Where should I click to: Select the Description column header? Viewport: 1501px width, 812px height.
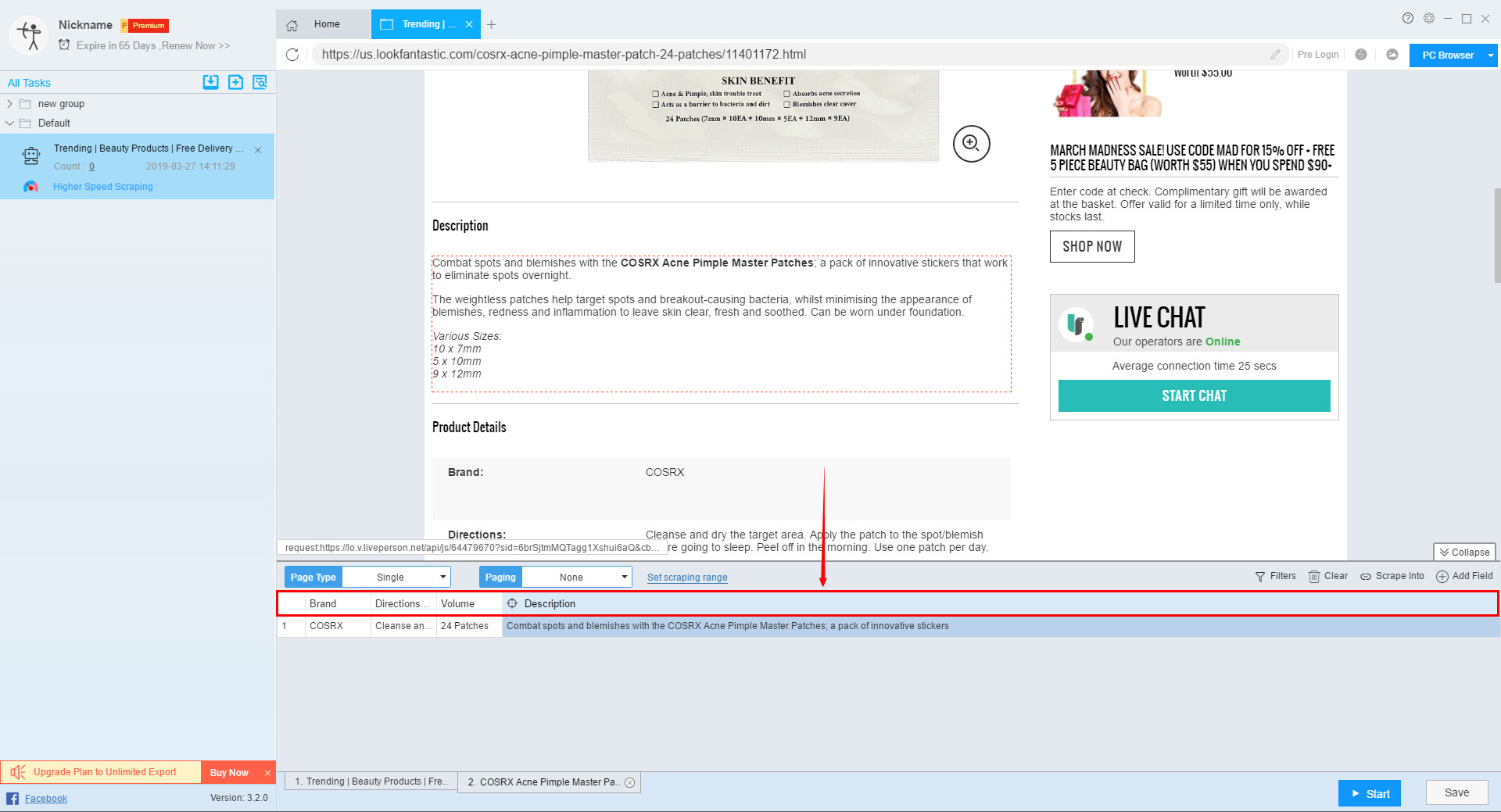(x=1000, y=603)
